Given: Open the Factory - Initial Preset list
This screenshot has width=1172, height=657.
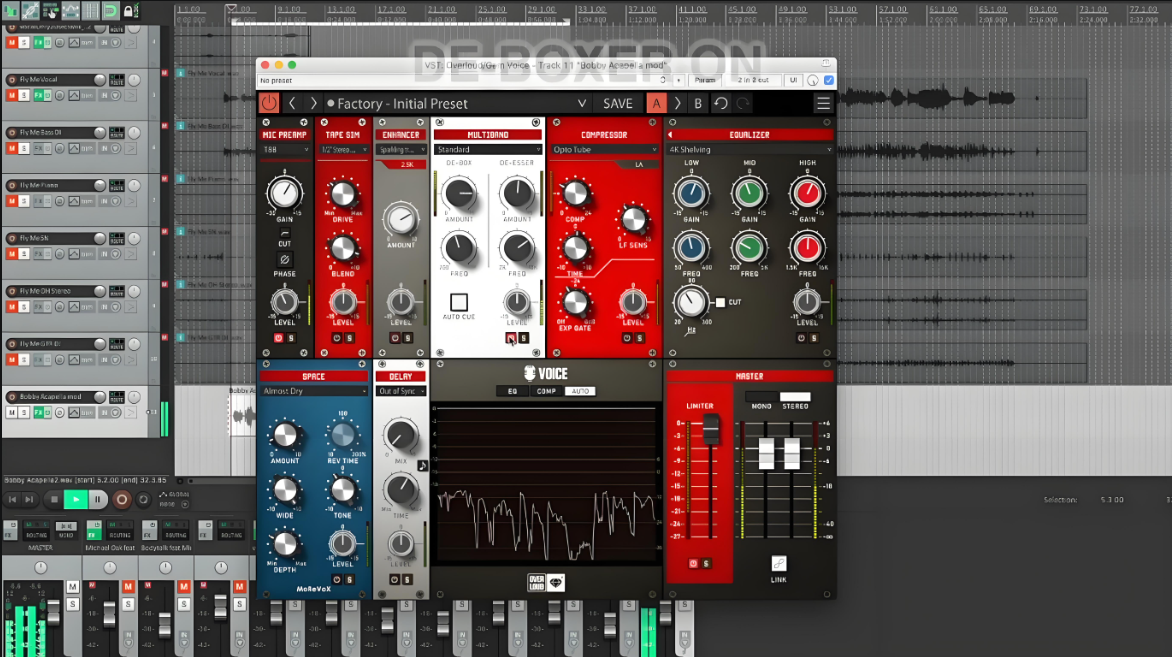Looking at the screenshot, I should (457, 103).
